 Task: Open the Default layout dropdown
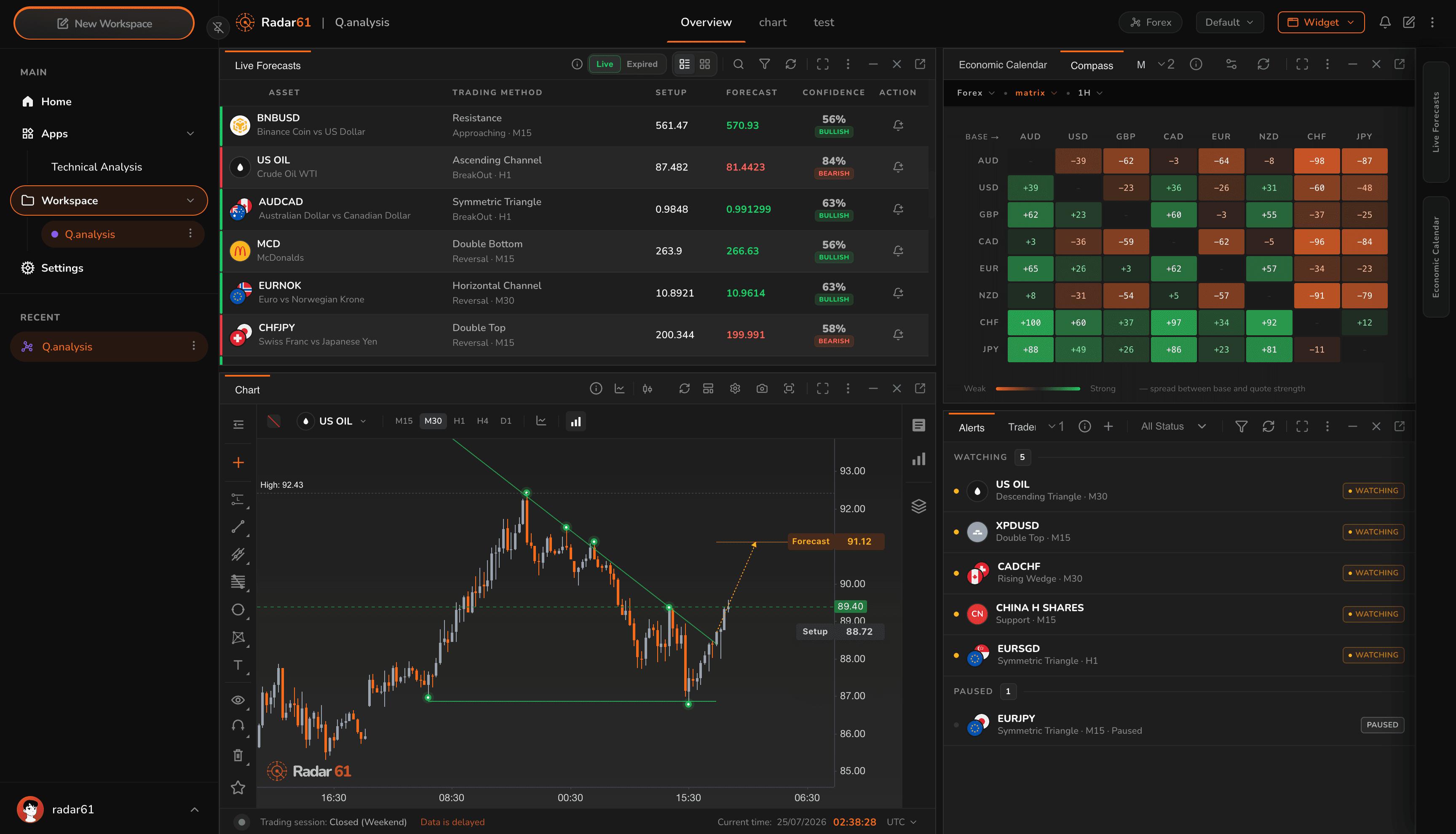1229,22
